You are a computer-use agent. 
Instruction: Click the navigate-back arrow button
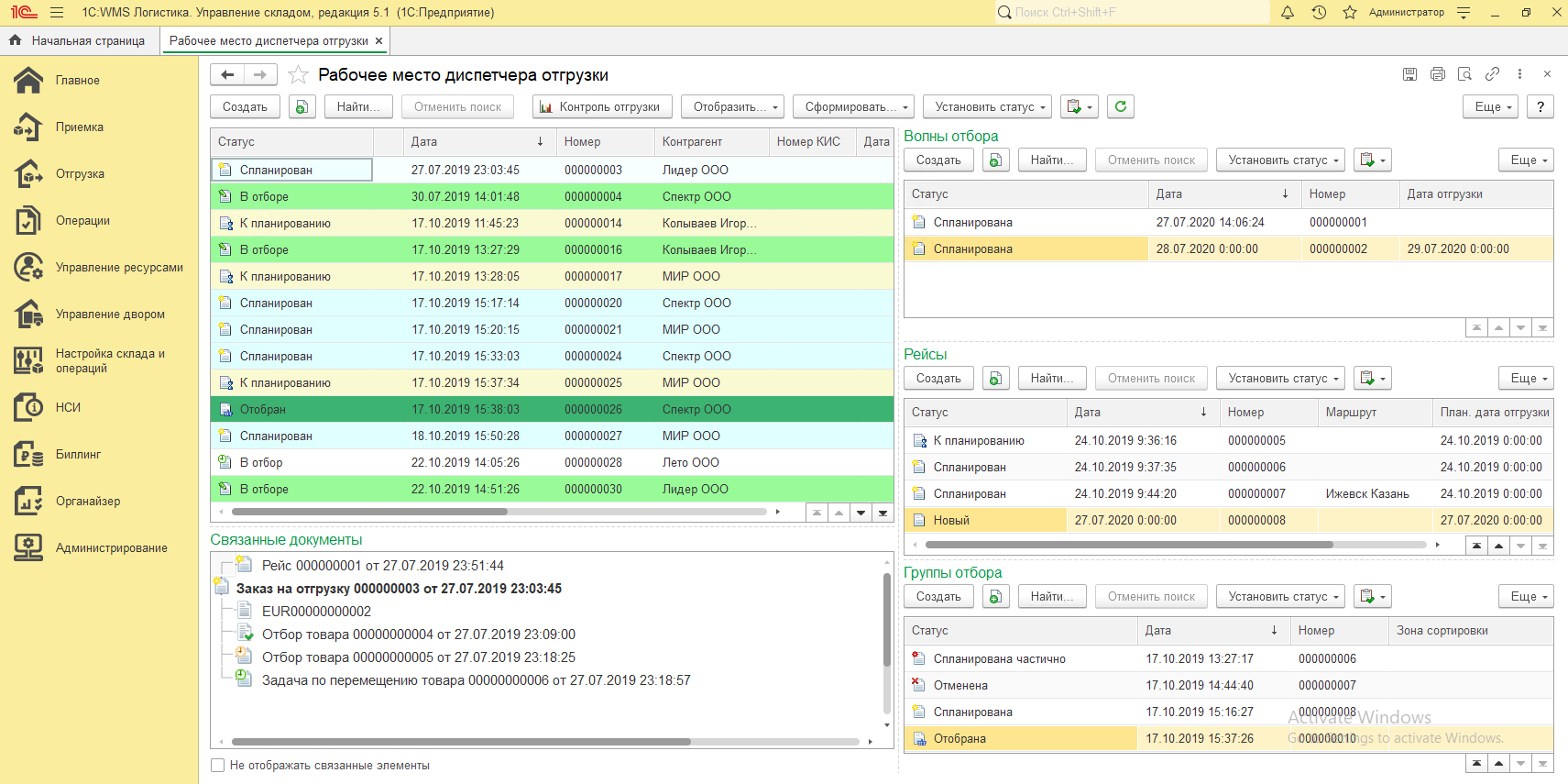[228, 74]
